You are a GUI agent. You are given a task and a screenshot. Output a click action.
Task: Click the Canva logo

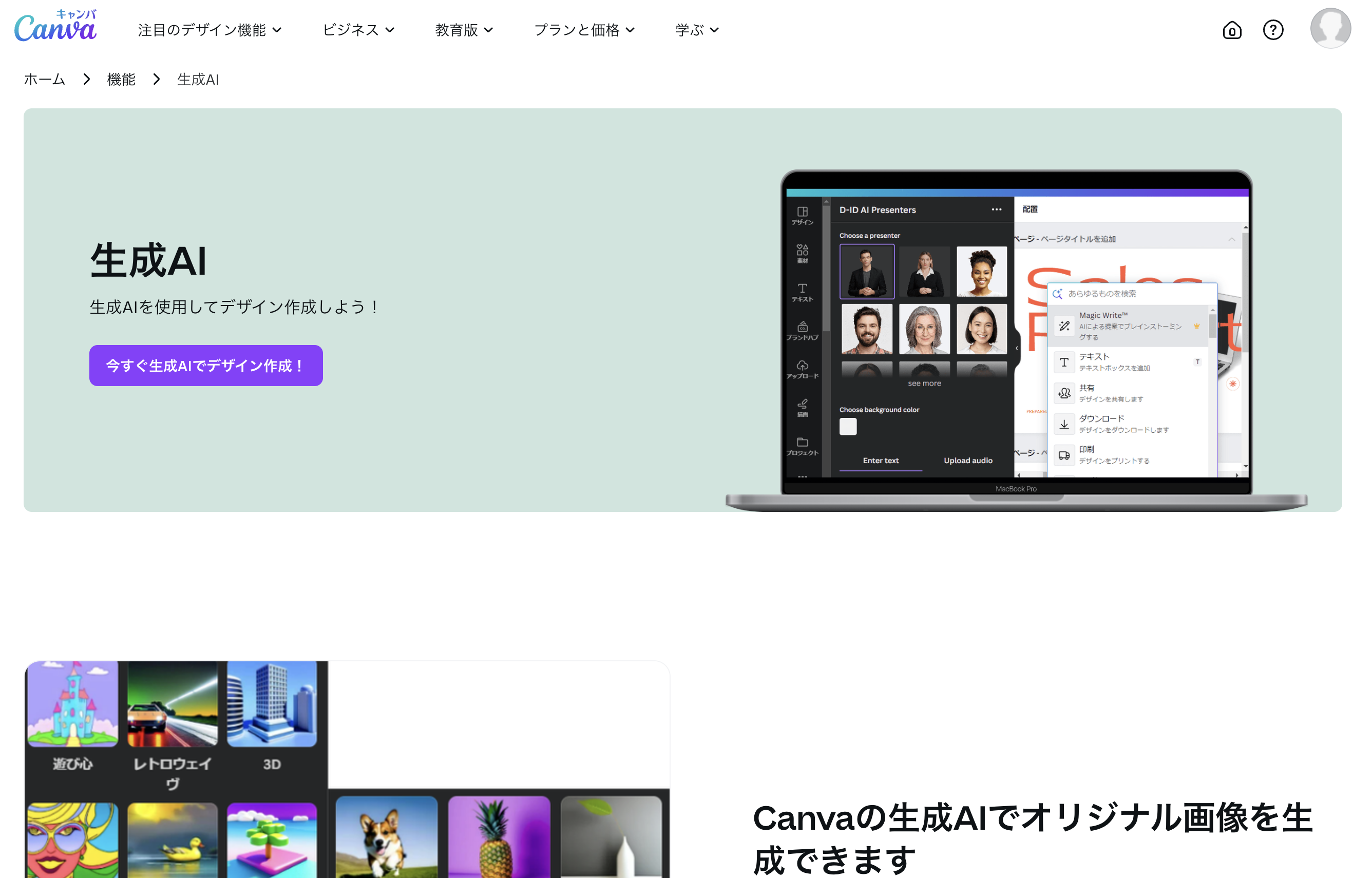[55, 26]
